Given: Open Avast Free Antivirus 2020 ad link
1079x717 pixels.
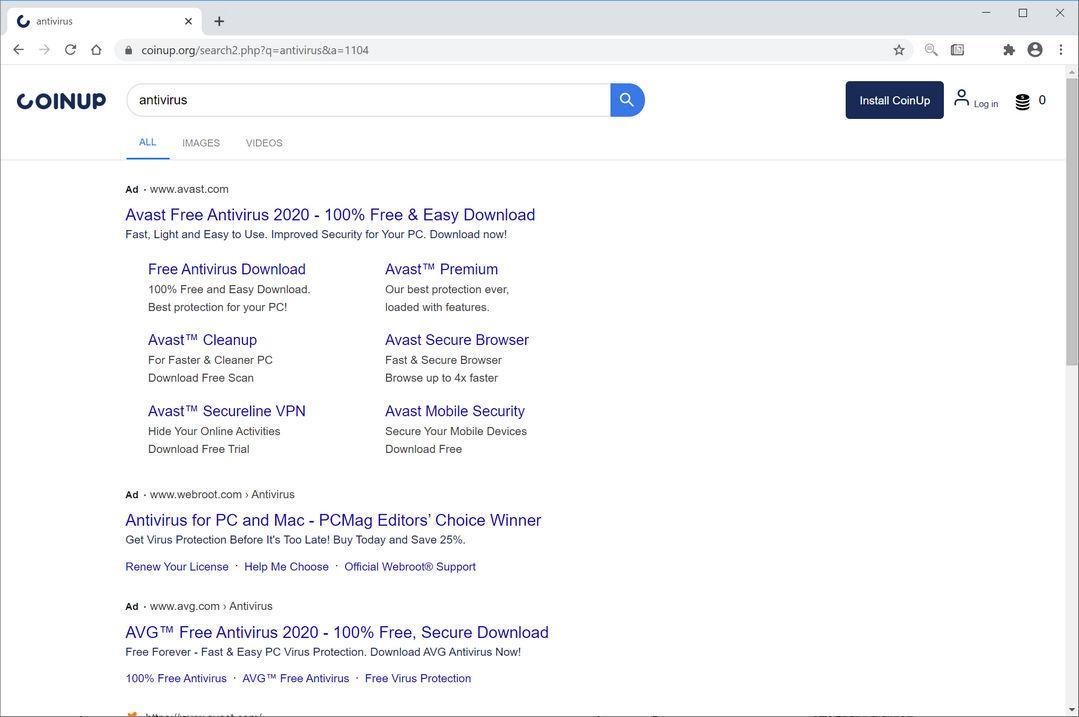Looking at the screenshot, I should coord(330,215).
